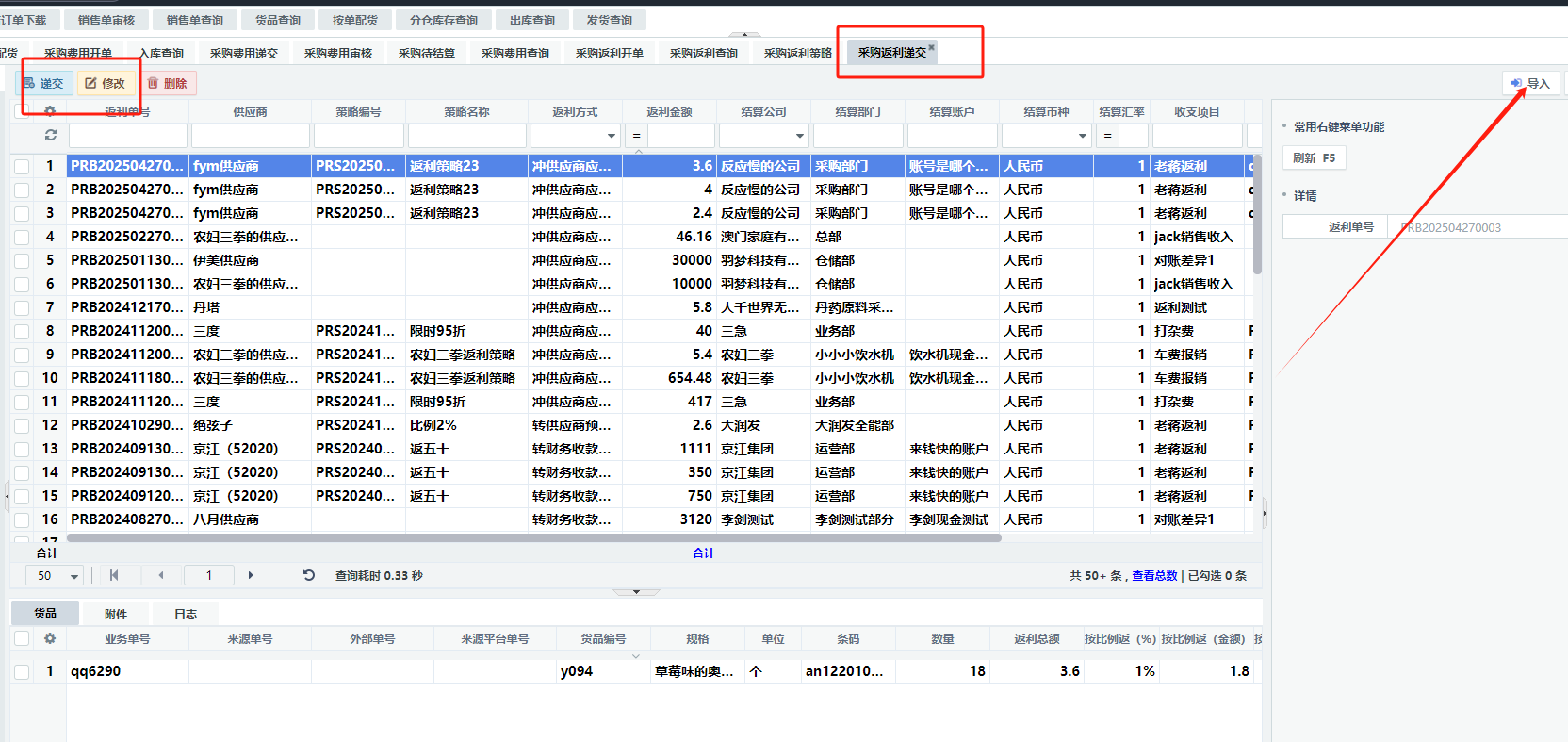
Task: Click the 导入 import button
Action: pos(1530,84)
